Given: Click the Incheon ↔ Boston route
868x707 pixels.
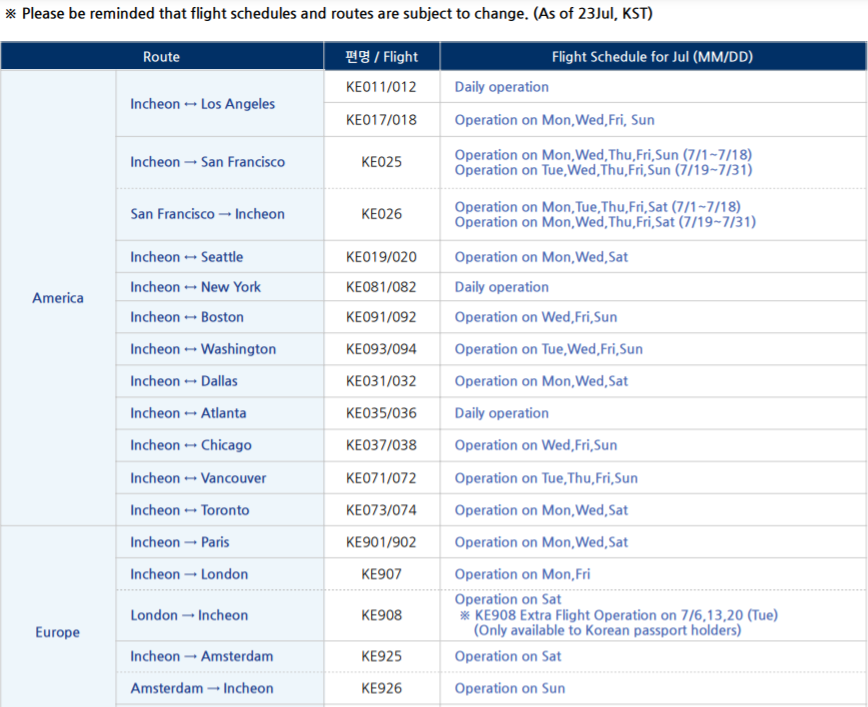Looking at the screenshot, I should click(187, 317).
